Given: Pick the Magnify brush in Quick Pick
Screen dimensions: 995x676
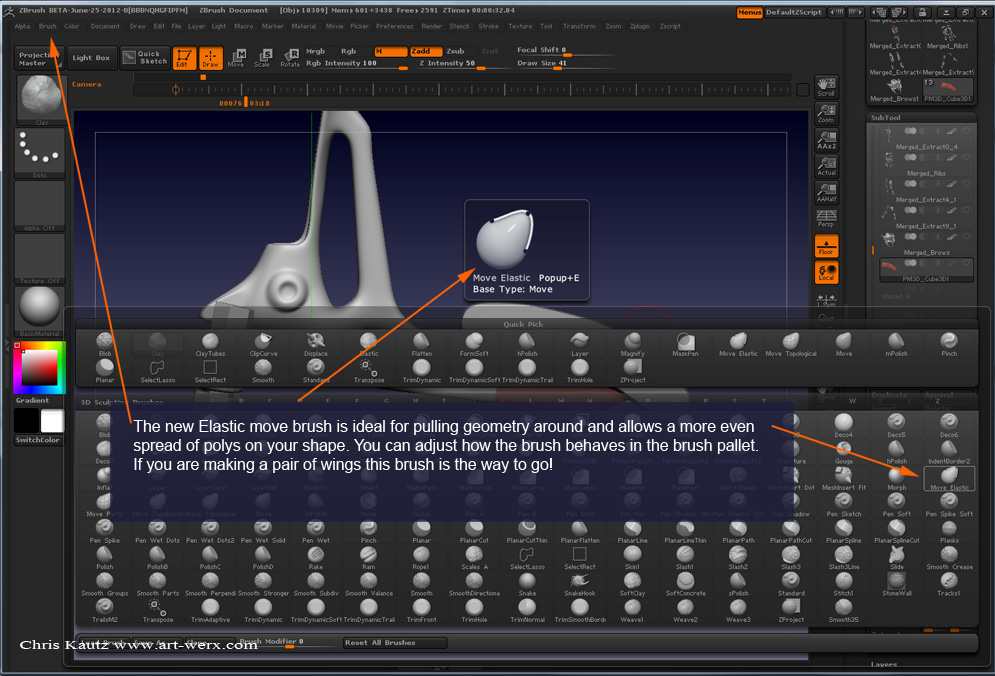Looking at the screenshot, I should click(x=632, y=345).
